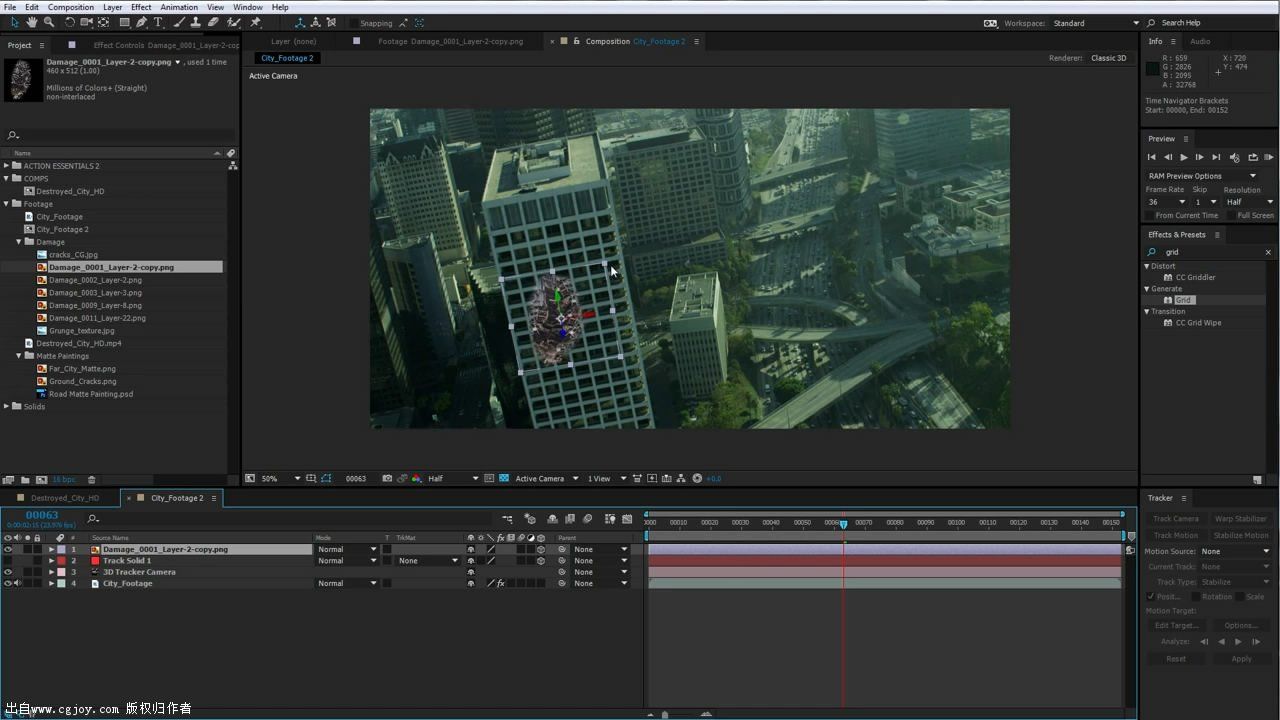Open the magnification 50% dropdown
The width and height of the screenshot is (1280, 720).
click(x=280, y=479)
